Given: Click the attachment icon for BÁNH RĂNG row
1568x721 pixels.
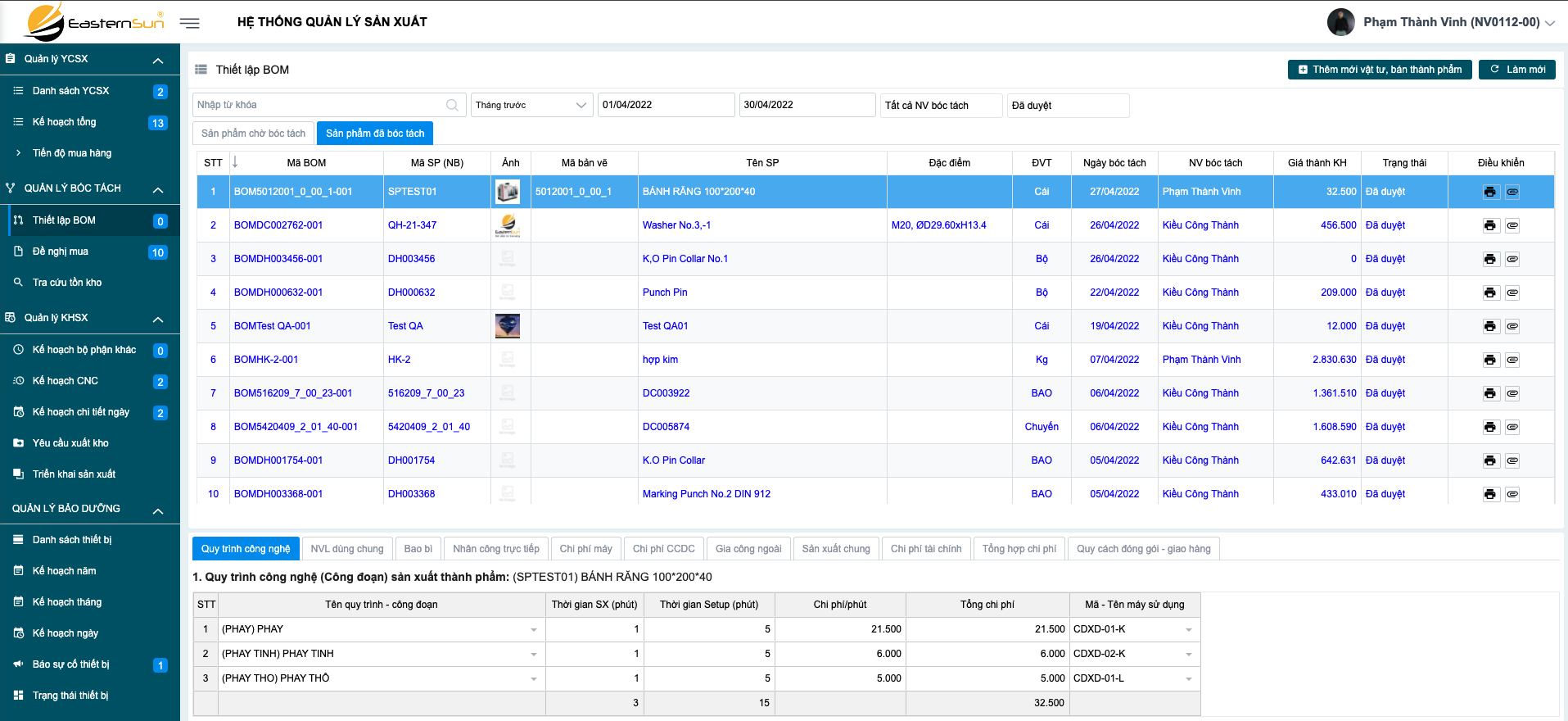Looking at the screenshot, I should pyautogui.click(x=1512, y=192).
